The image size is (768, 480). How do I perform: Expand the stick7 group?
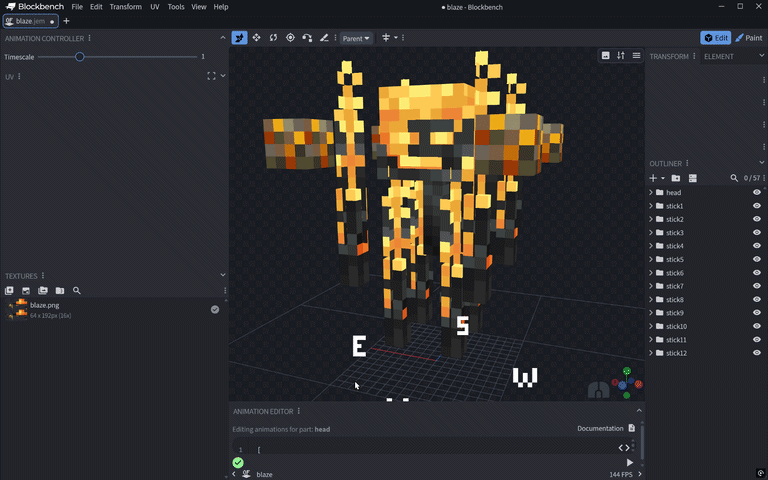(651, 286)
